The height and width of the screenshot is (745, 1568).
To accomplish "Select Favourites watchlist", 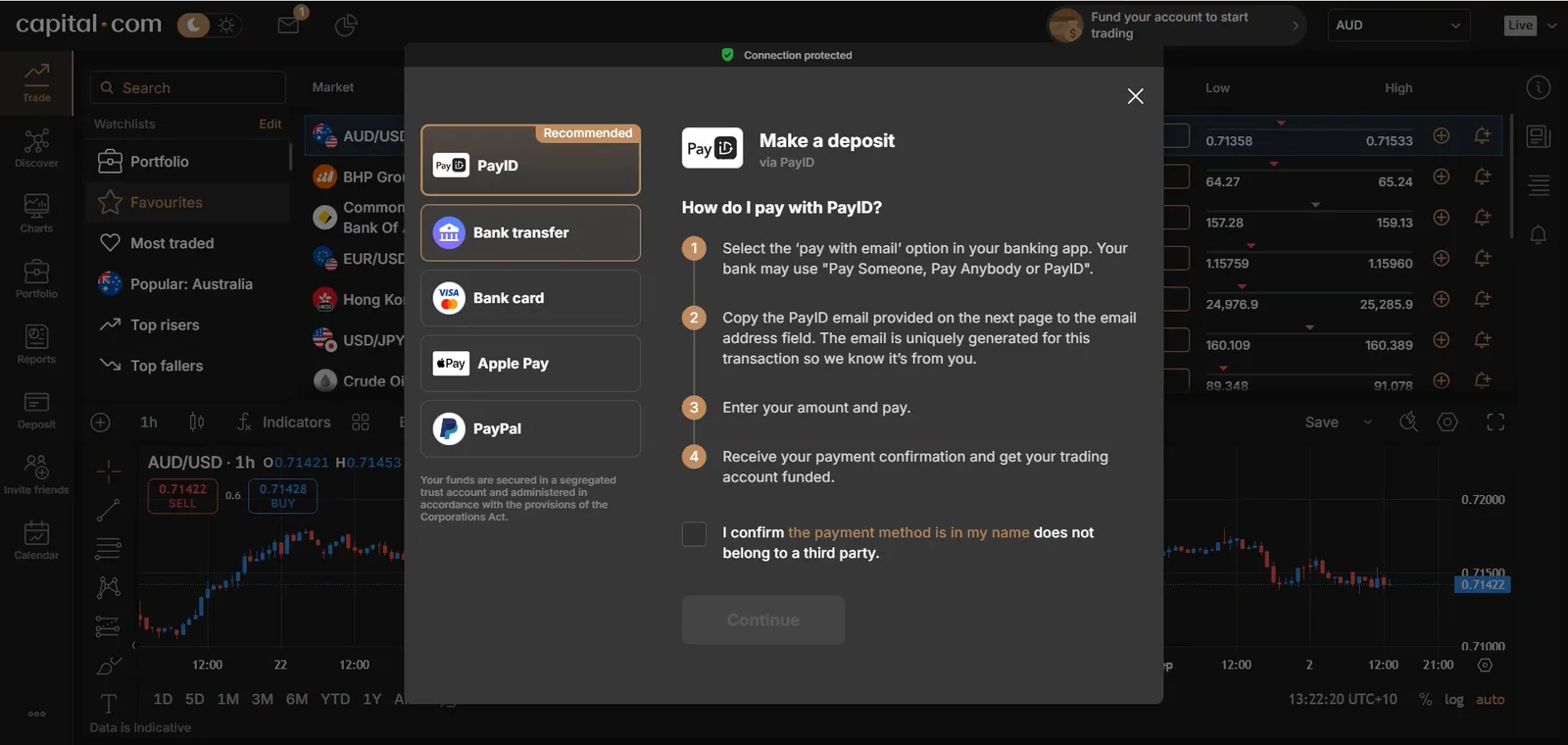I will [x=188, y=202].
